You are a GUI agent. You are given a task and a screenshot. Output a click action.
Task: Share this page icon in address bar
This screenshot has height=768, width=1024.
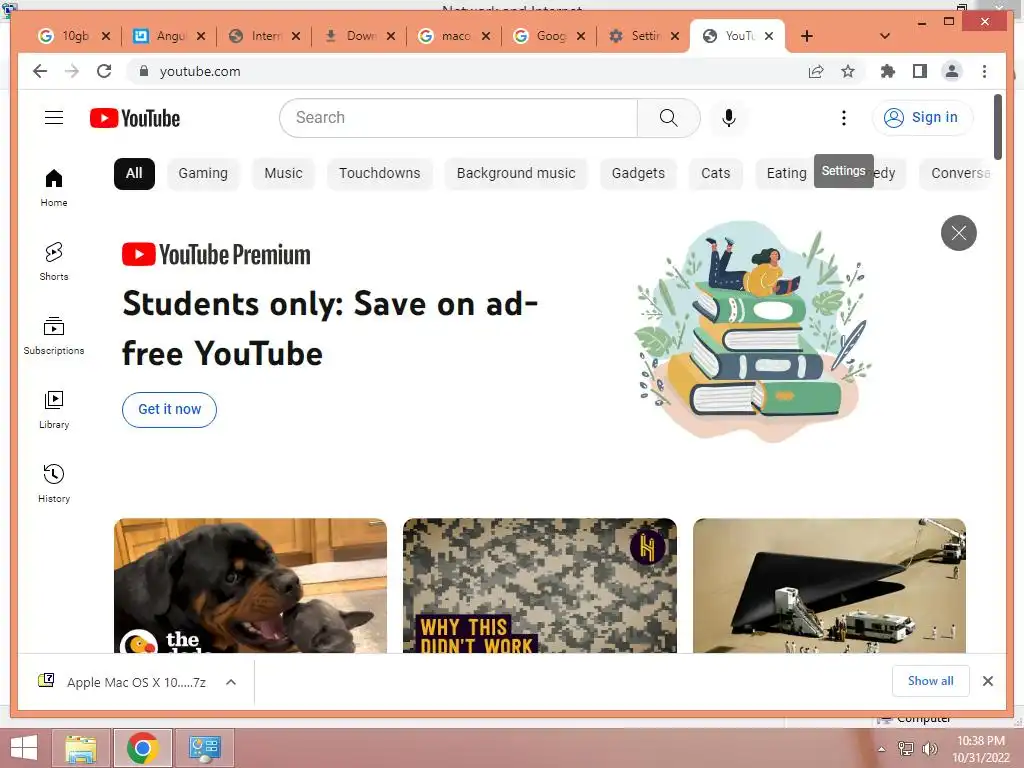816,71
